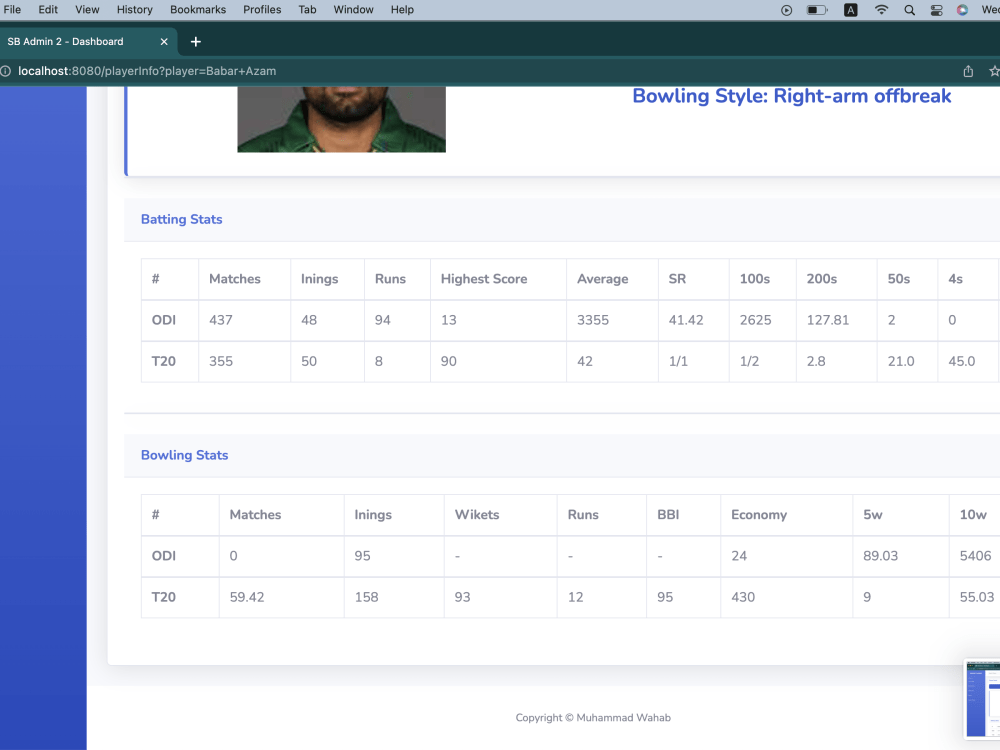
Task: Close the SB Admin 2 - Dashboard tab
Action: click(x=164, y=41)
